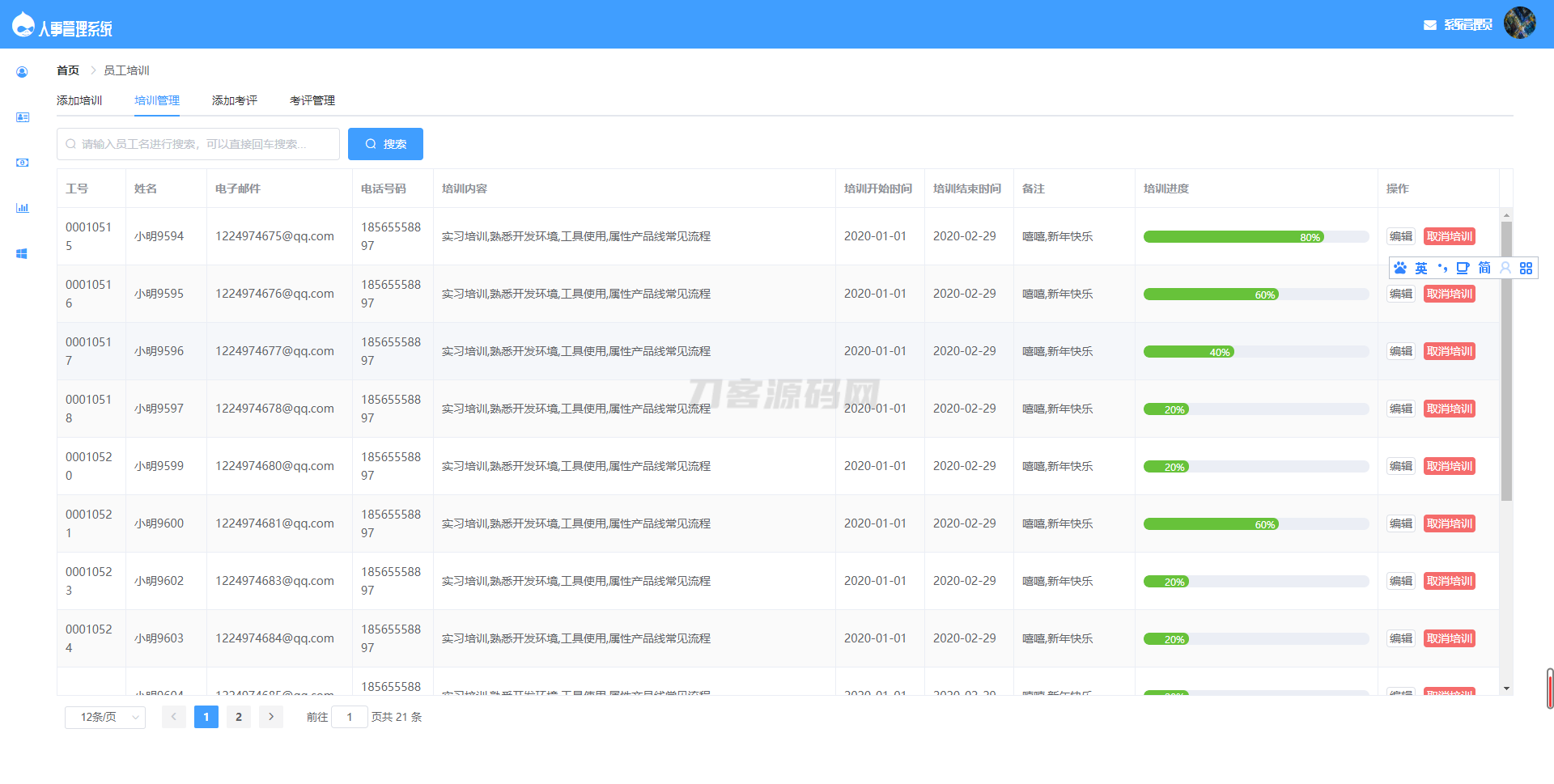
Task: Open the mail envelope icon in header
Action: tap(1429, 25)
